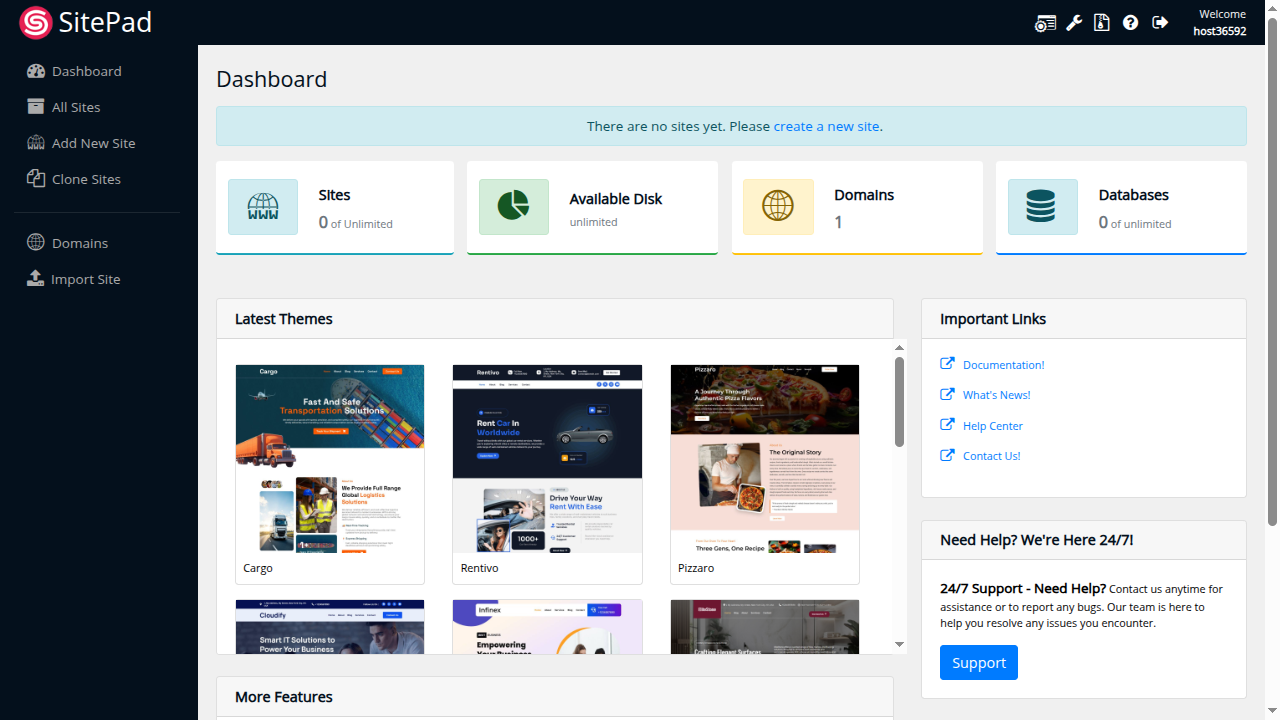1280x720 pixels.
Task: Click the Contact Us! link
Action: pos(991,456)
